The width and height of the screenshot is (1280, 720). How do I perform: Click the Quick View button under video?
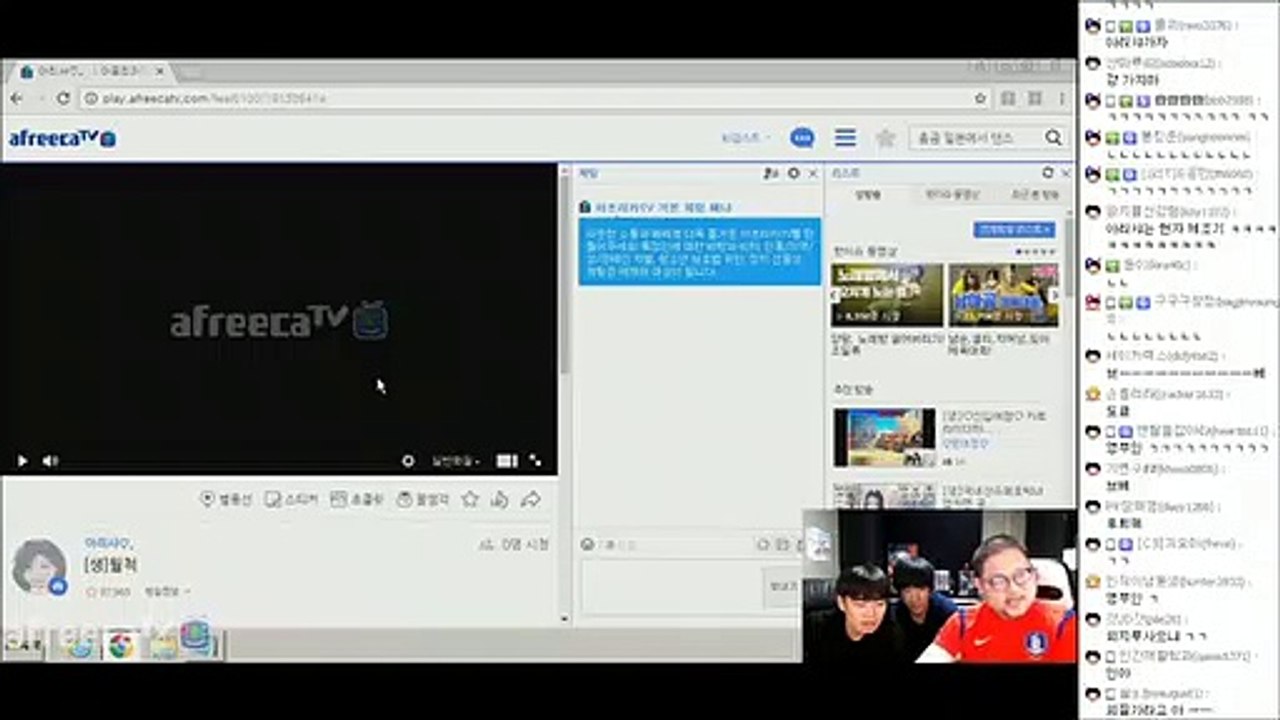pyautogui.click(x=423, y=499)
